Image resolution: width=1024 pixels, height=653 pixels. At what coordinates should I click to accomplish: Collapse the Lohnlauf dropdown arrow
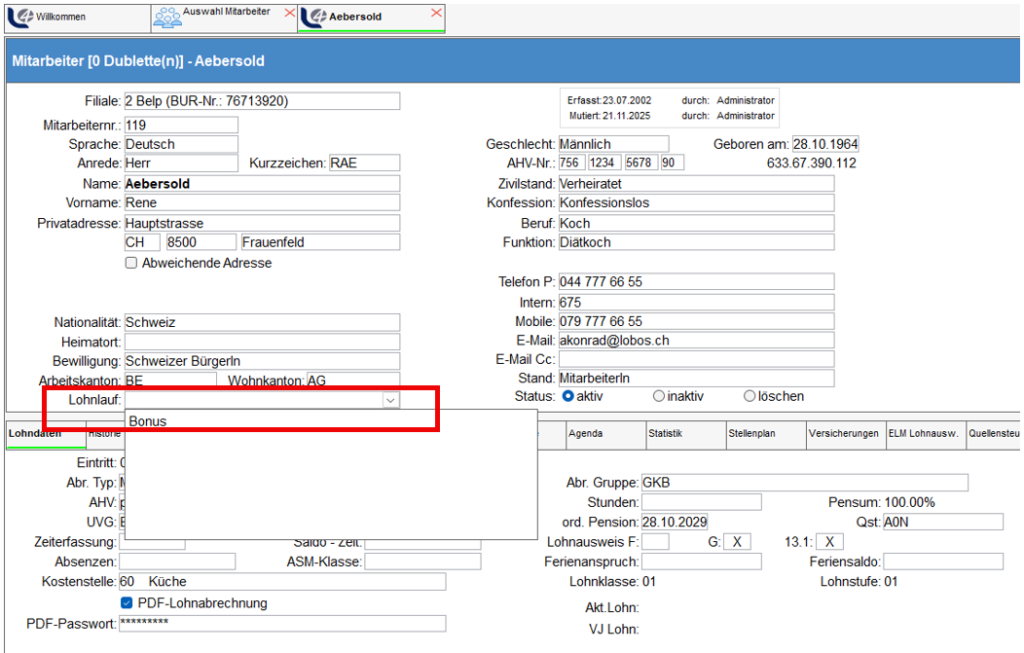coord(390,400)
